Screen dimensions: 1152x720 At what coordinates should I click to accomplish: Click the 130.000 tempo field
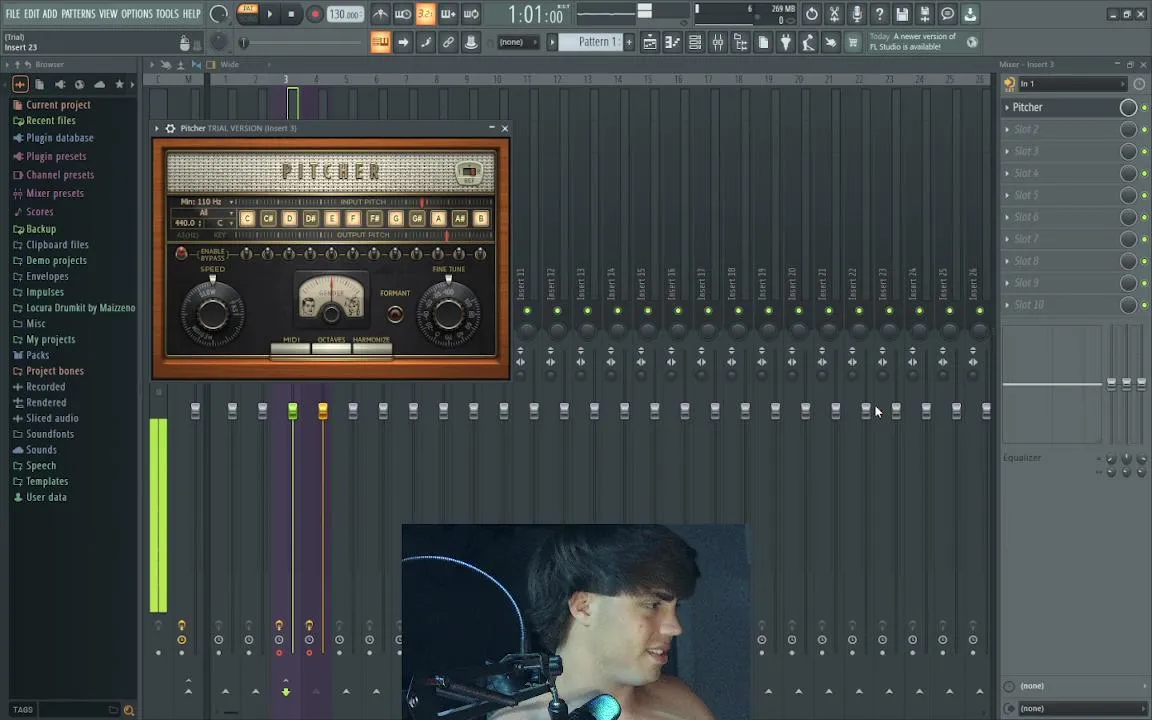click(x=345, y=15)
